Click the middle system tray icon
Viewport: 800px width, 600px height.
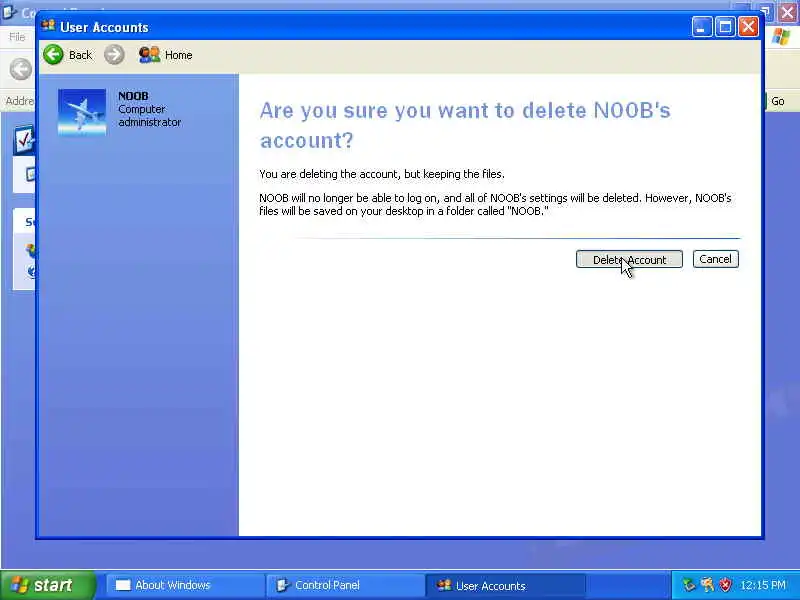click(707, 585)
